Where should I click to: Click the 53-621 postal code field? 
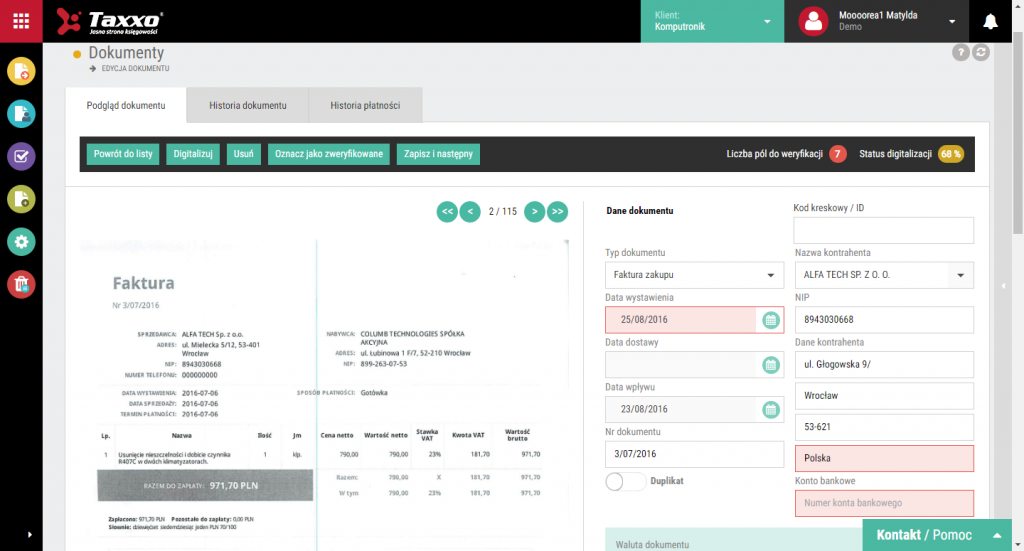click(884, 427)
